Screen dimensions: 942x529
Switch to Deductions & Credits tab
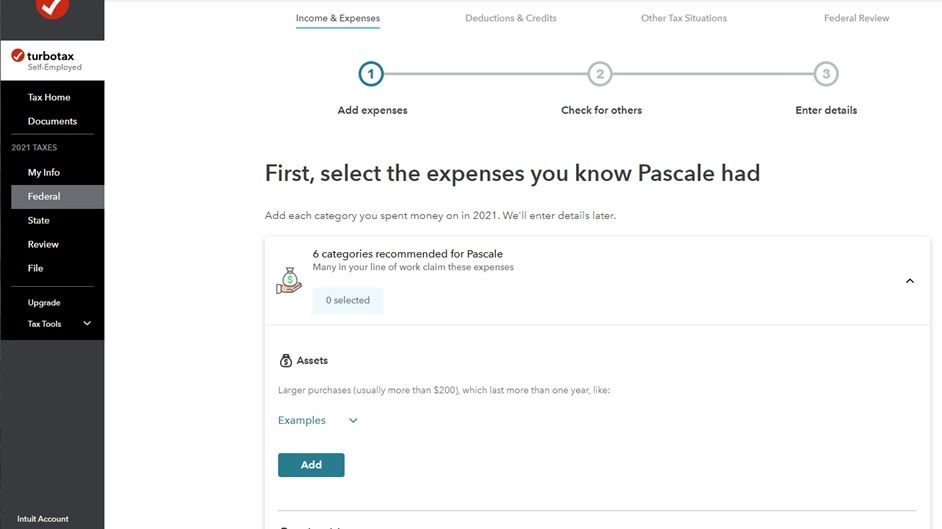tap(510, 18)
